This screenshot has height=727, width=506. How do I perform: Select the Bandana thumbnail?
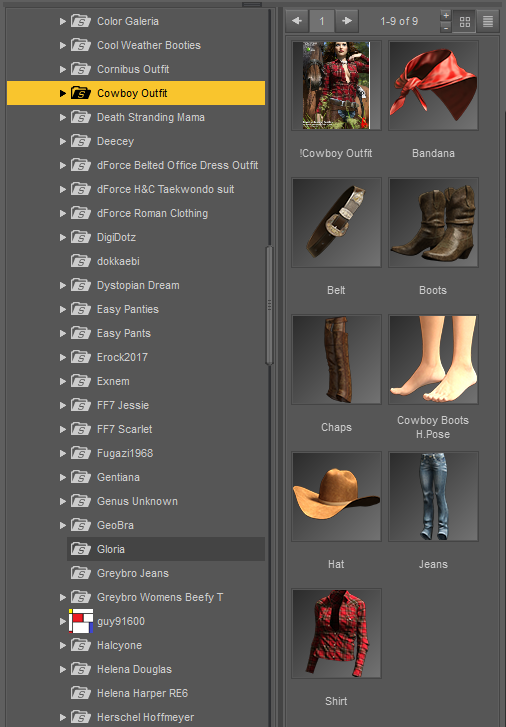[433, 85]
